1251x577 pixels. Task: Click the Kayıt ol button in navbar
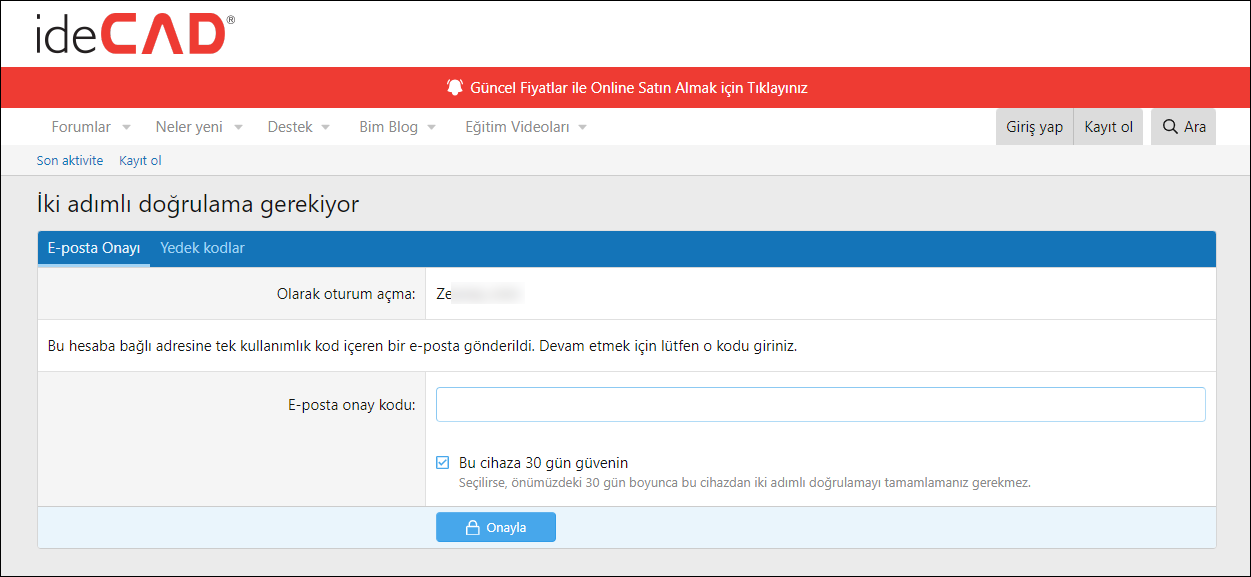tap(1108, 127)
